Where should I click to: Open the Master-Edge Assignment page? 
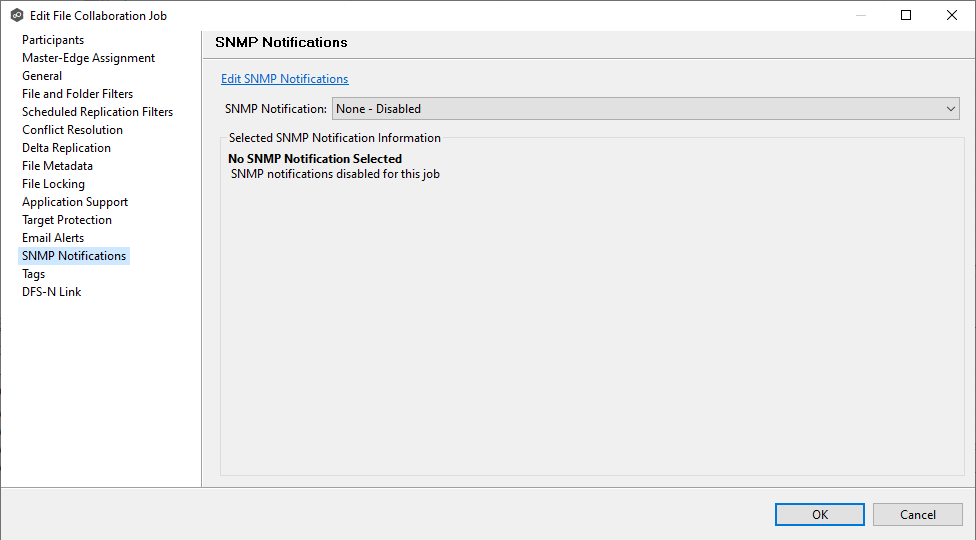[x=88, y=58]
